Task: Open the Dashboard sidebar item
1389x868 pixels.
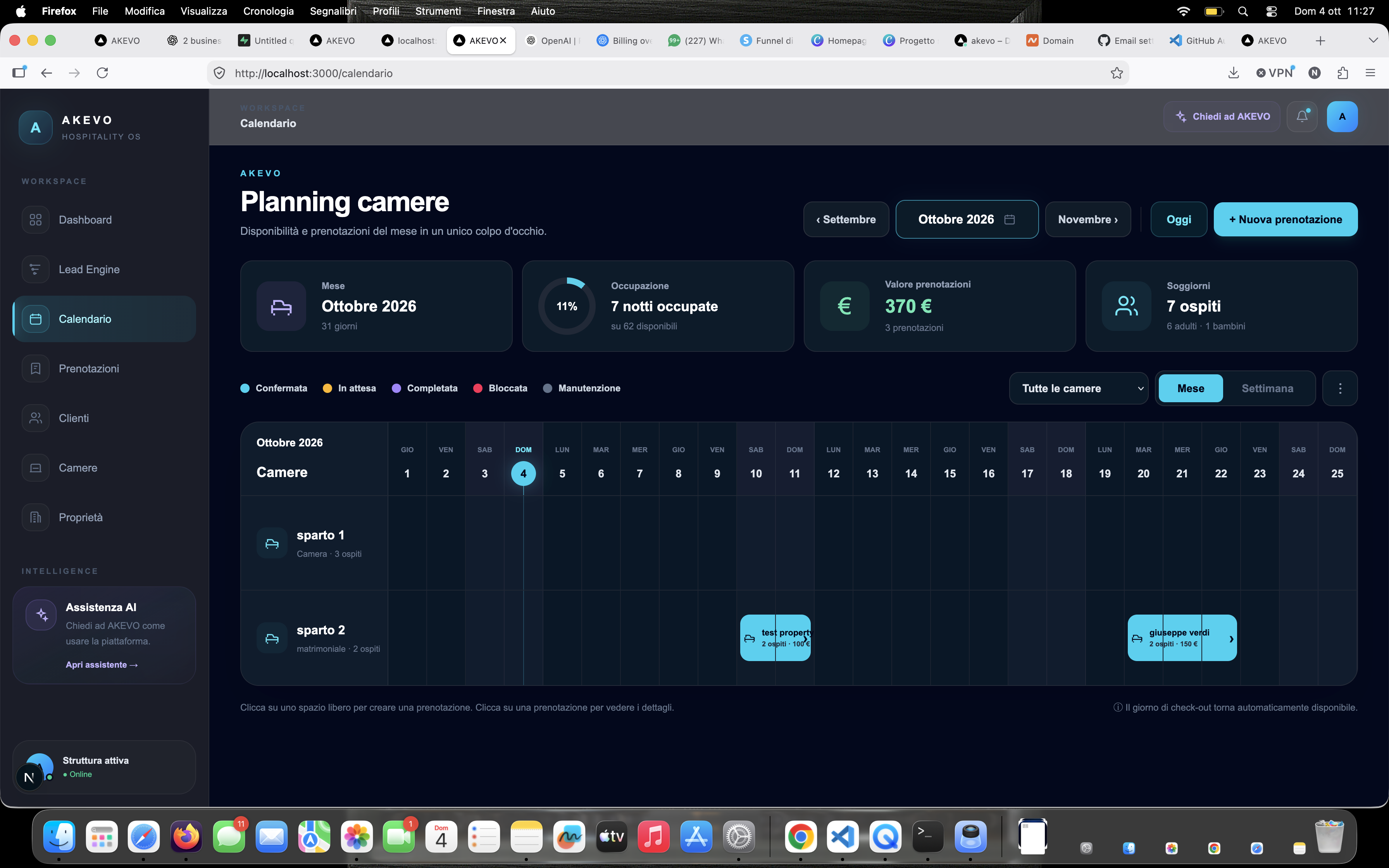Action: [104, 220]
